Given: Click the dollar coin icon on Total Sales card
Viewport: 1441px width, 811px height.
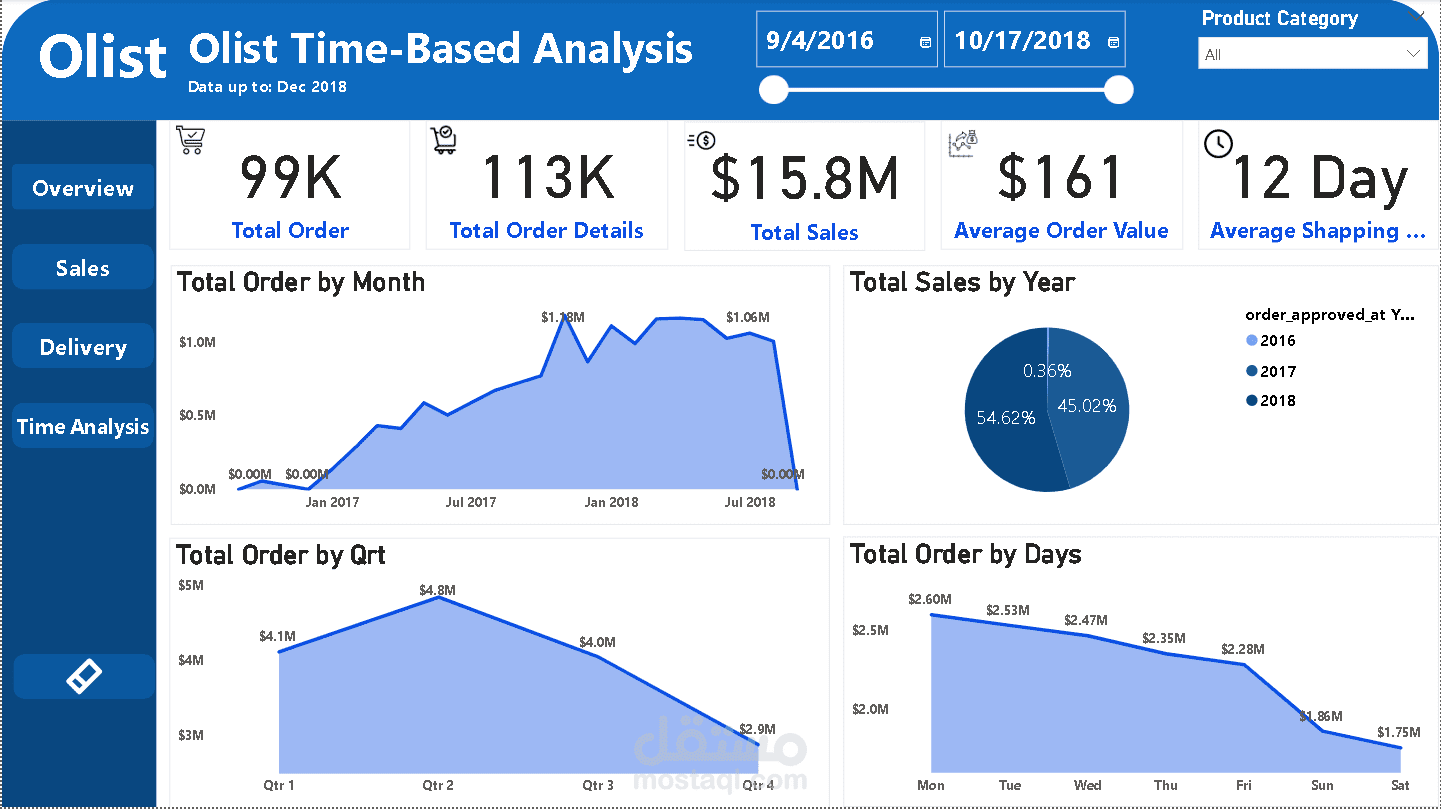Looking at the screenshot, I should 702,141.
